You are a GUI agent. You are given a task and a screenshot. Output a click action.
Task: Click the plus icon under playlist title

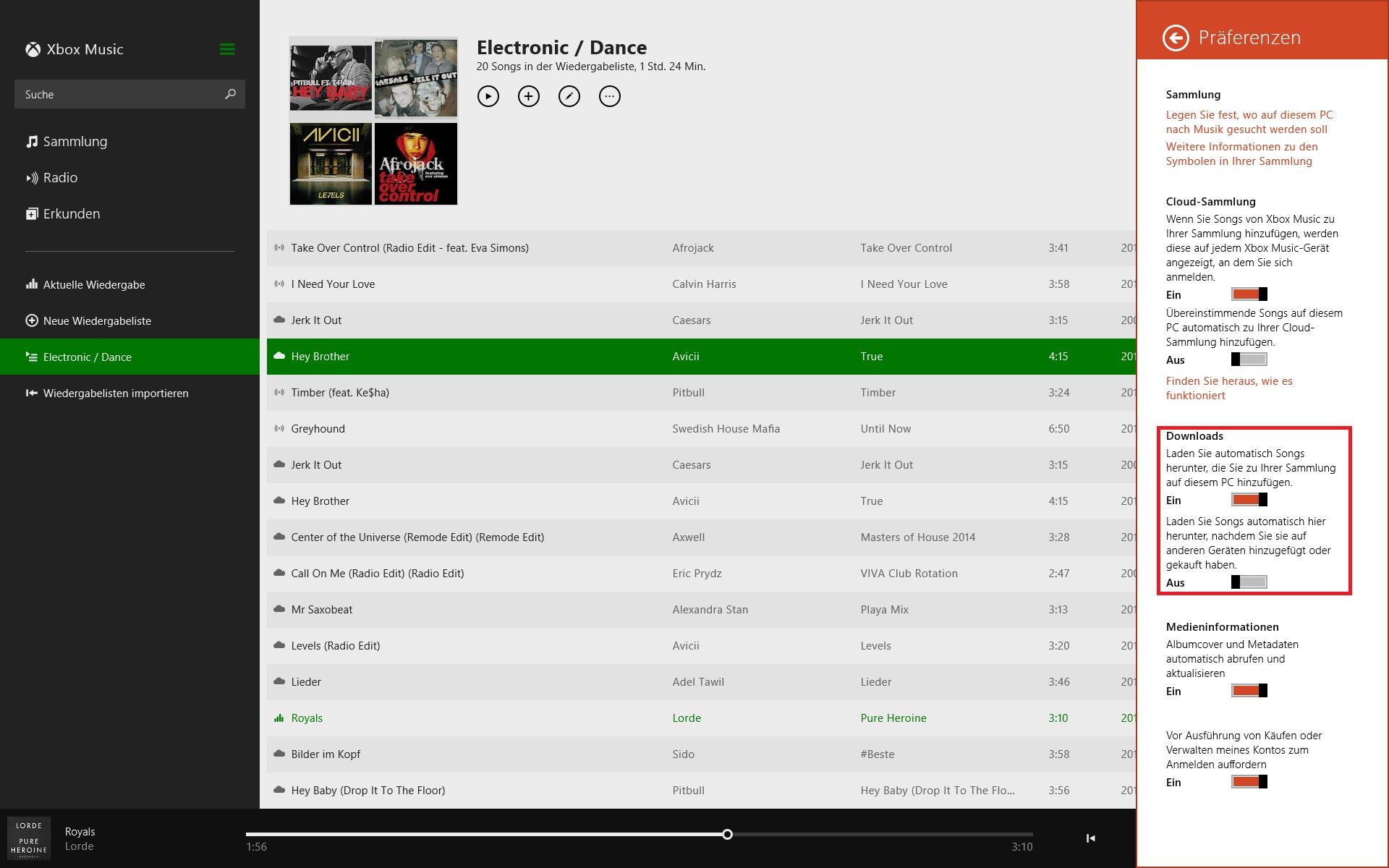529,96
